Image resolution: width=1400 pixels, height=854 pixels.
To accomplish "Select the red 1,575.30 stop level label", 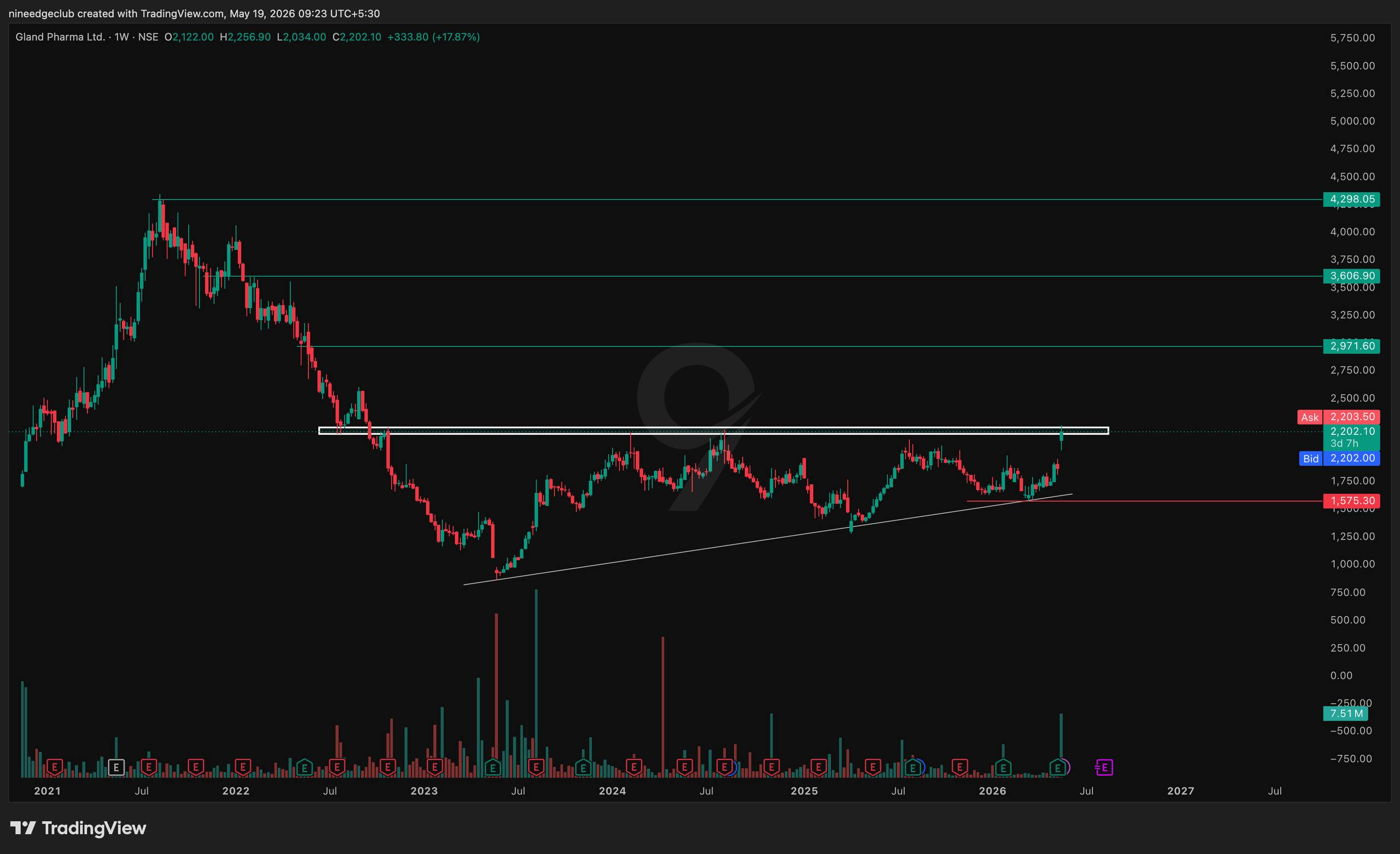I will click(x=1351, y=501).
